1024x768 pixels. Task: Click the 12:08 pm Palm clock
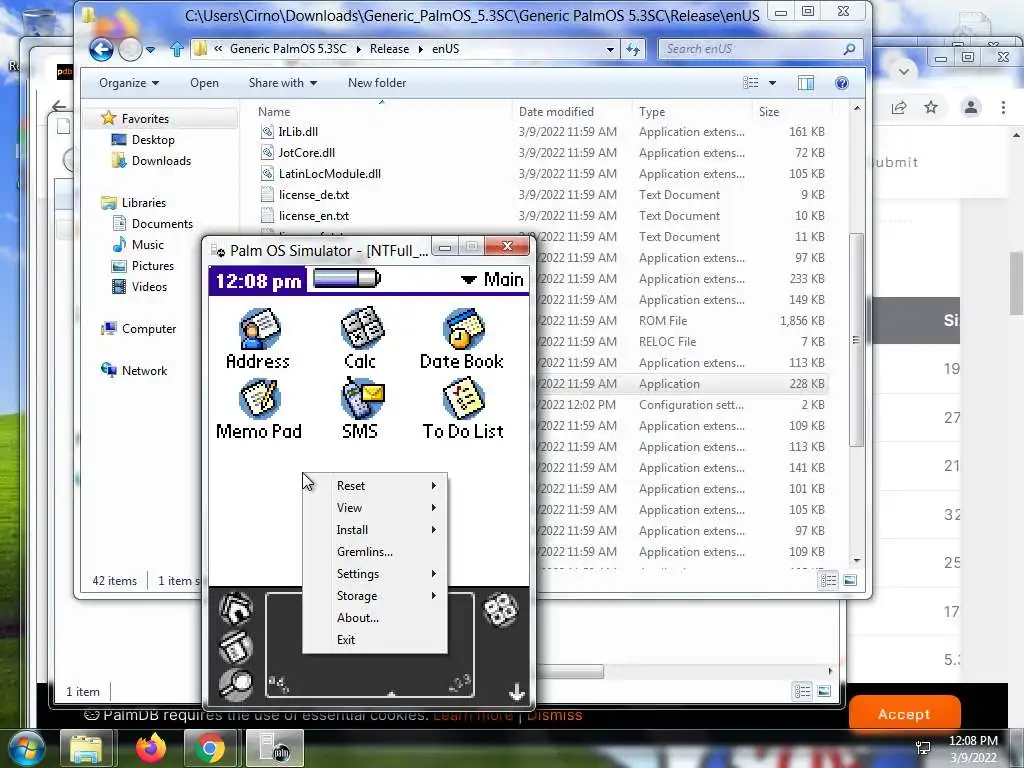tap(259, 281)
